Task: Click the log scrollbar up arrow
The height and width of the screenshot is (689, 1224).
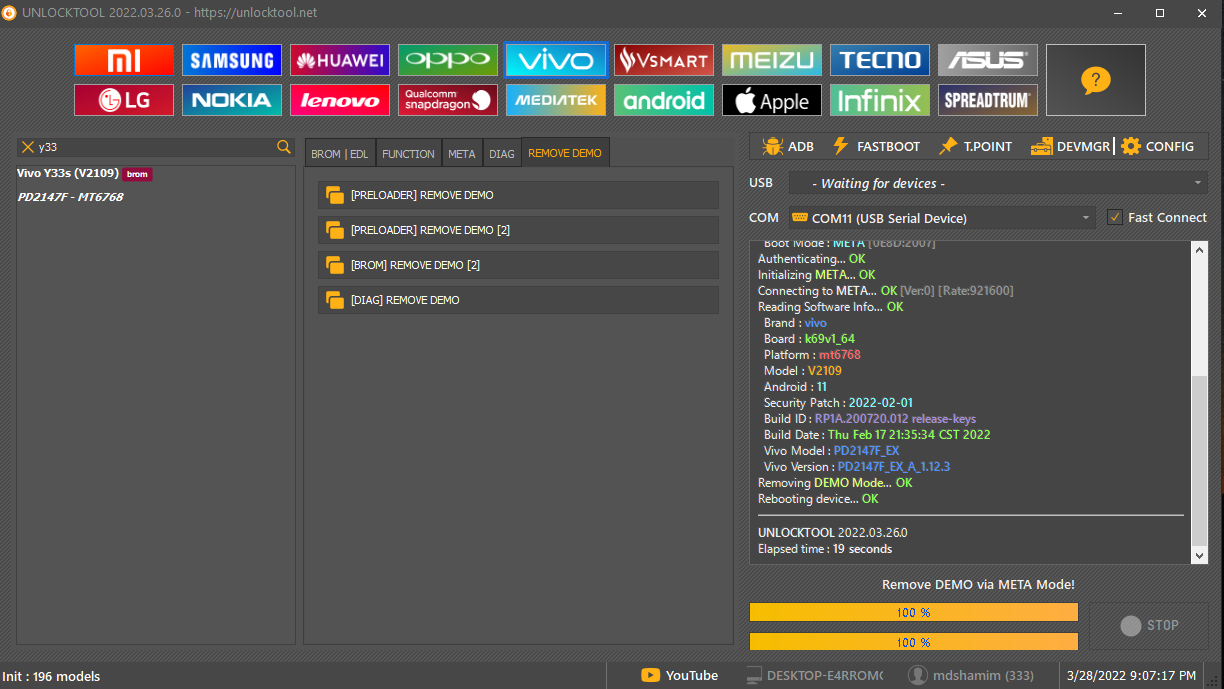Action: 1200,249
